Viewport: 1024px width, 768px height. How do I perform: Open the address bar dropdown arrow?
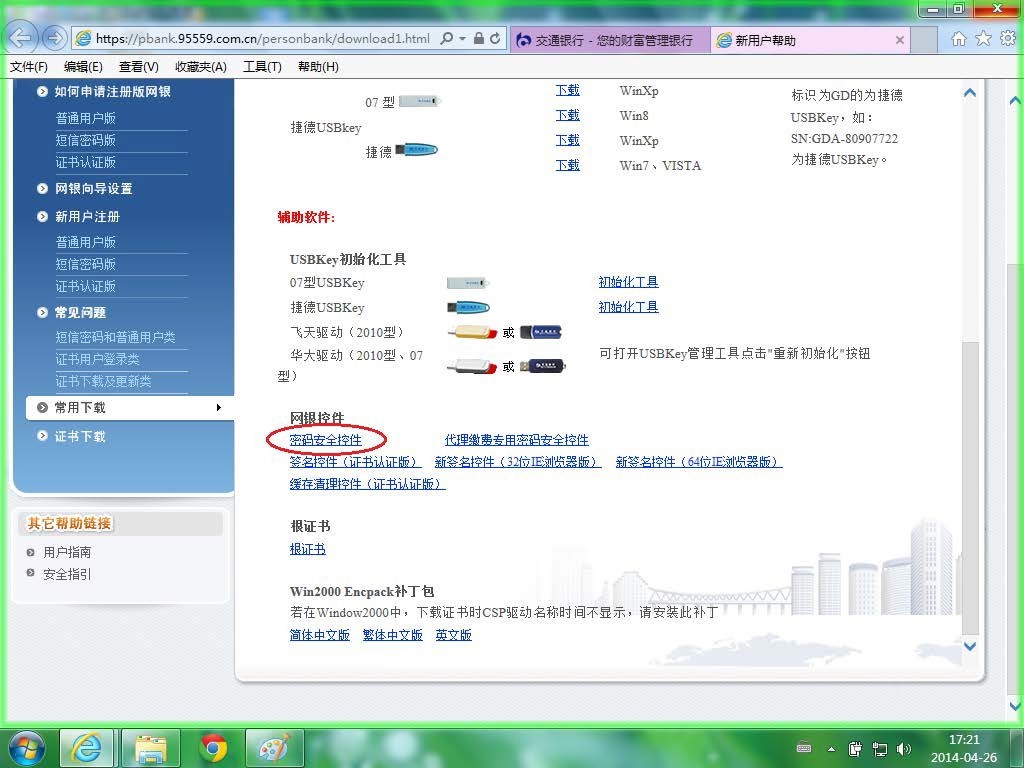(x=462, y=39)
